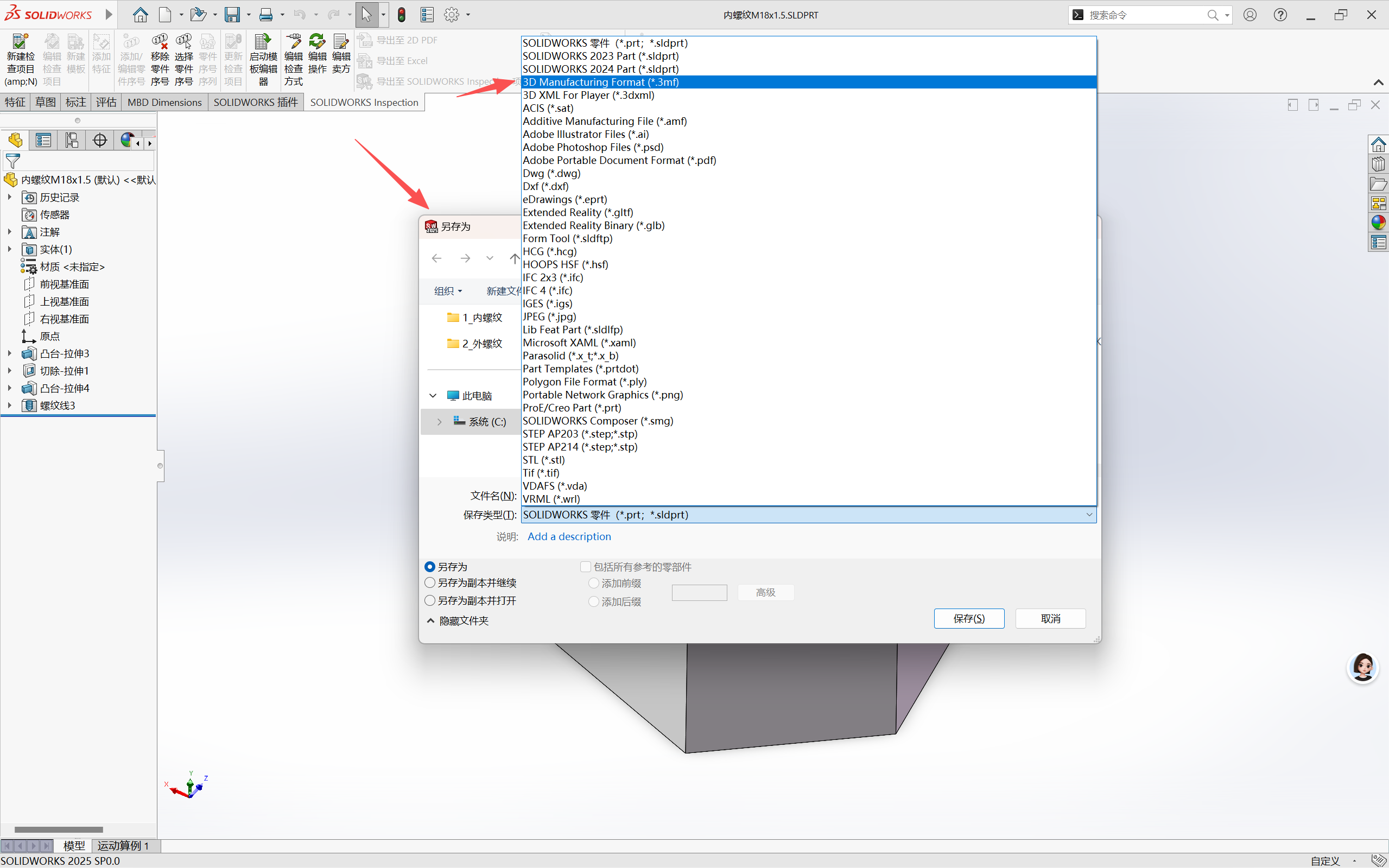Choose STL (*.stl) from the file type list
The image size is (1389, 868).
tap(808, 460)
